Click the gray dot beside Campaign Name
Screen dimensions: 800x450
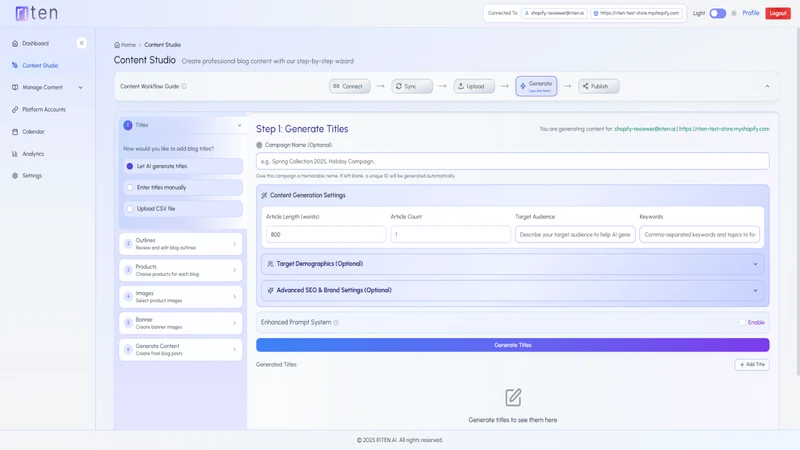259,145
